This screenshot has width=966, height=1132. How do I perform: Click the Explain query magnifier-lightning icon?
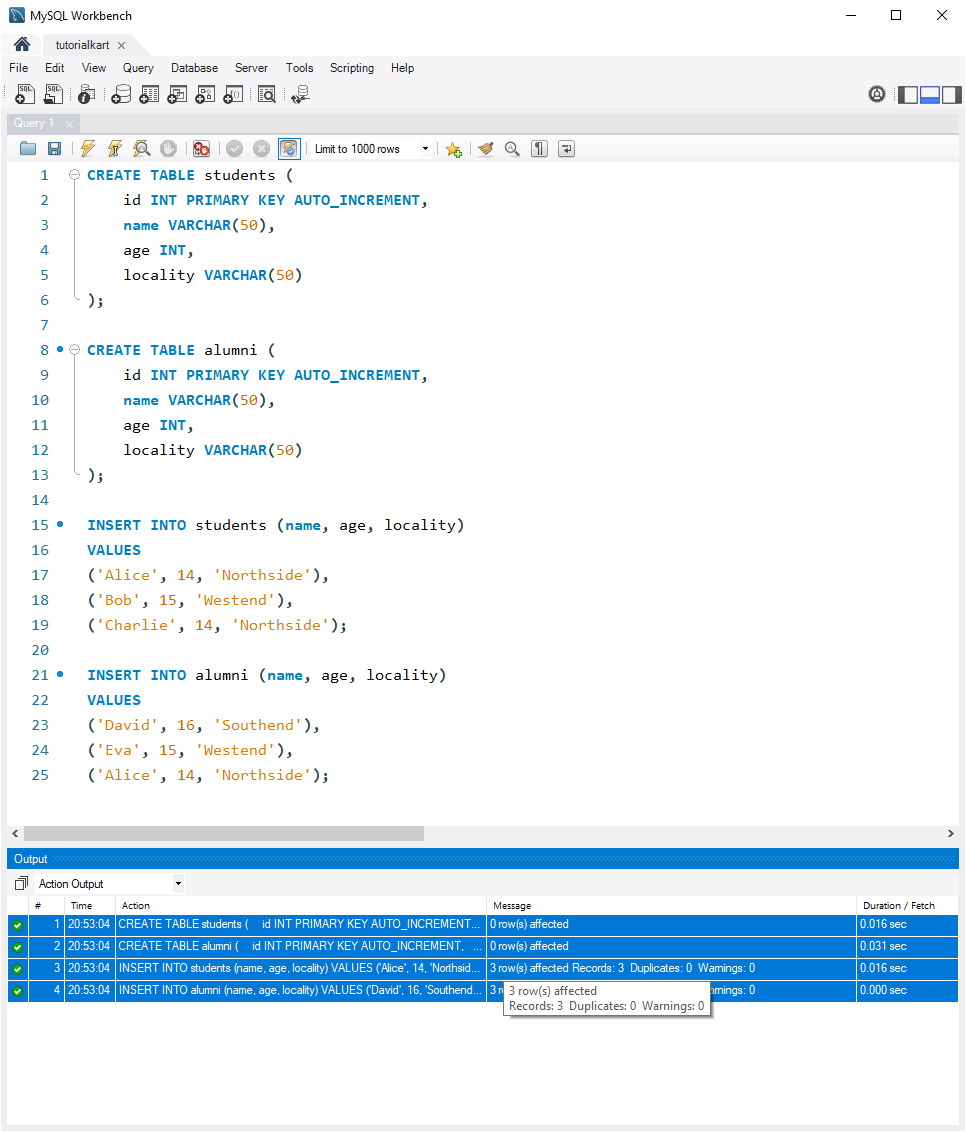[x=142, y=149]
